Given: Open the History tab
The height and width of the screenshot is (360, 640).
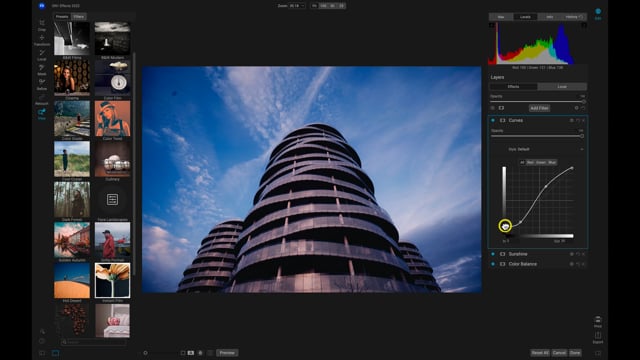Looking at the screenshot, I should pos(574,17).
